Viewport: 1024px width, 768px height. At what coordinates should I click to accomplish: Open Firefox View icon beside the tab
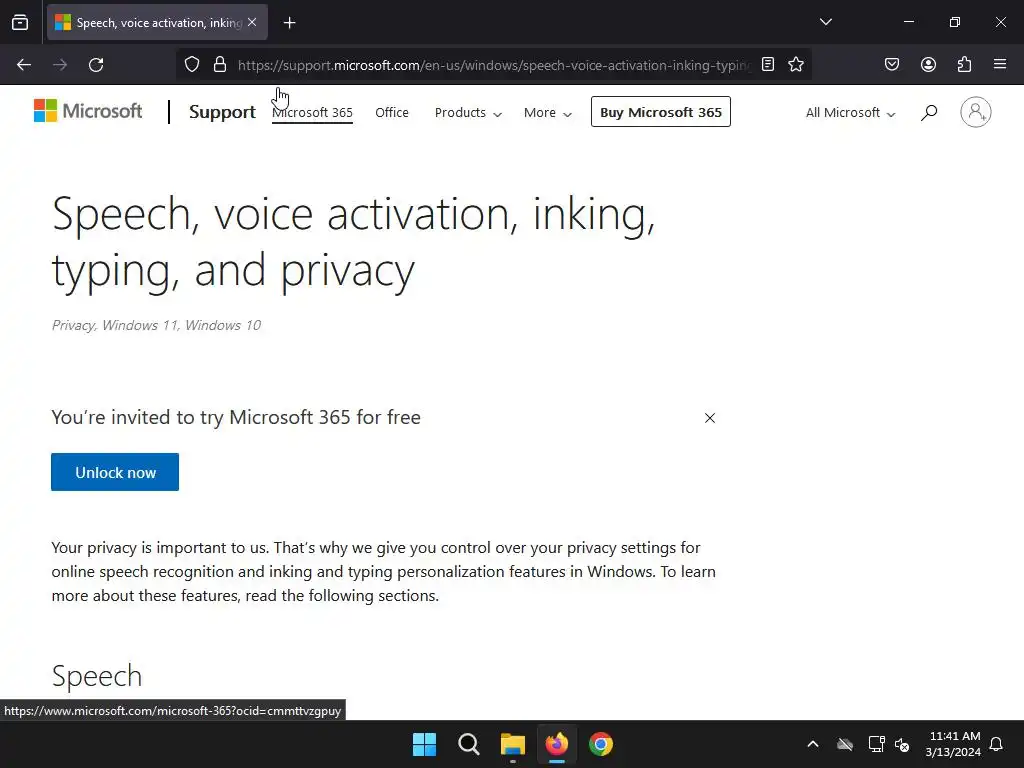pyautogui.click(x=20, y=23)
